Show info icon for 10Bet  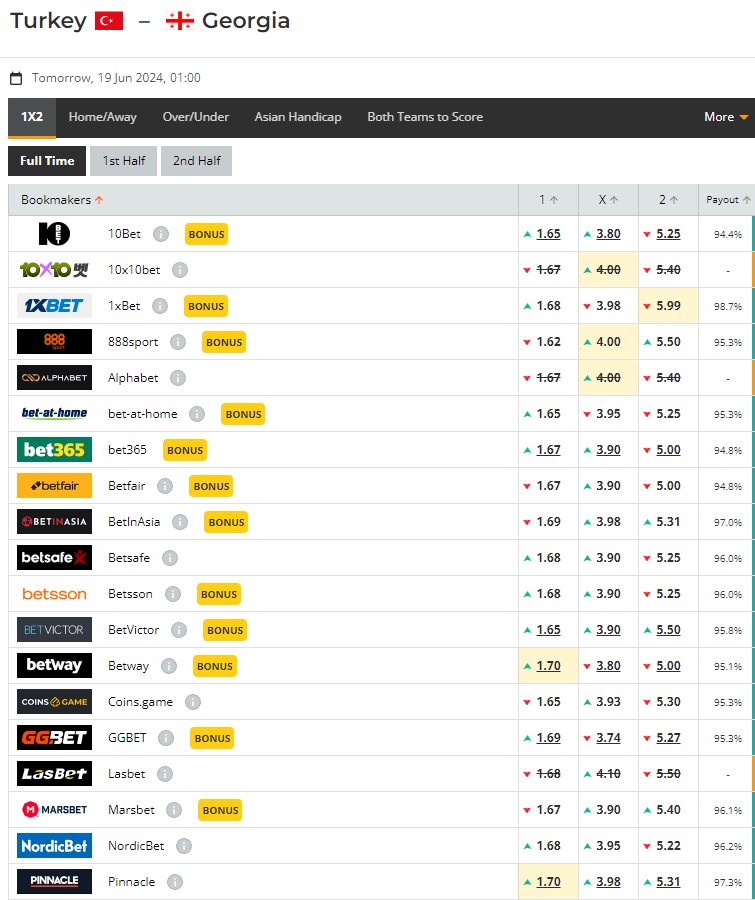(x=161, y=234)
